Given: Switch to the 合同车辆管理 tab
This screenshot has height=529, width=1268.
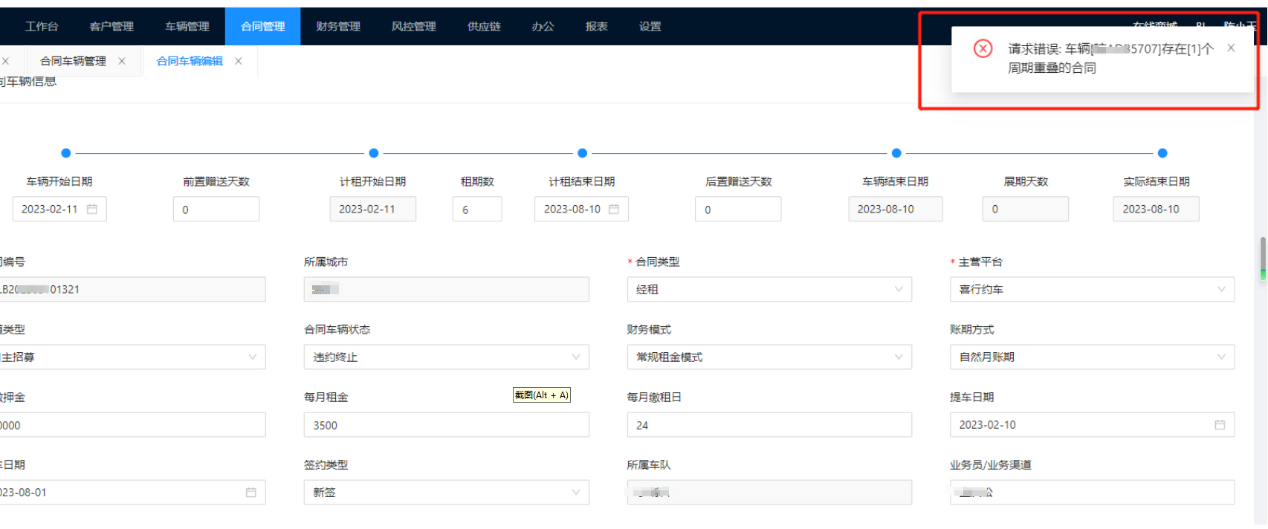Looking at the screenshot, I should tap(73, 61).
